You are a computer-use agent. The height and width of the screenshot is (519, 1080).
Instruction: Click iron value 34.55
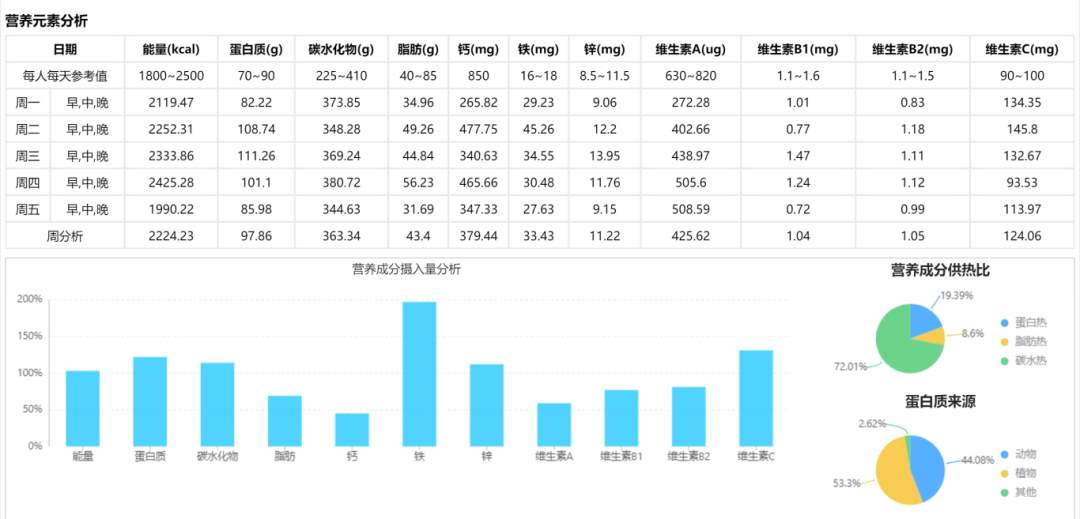pos(538,156)
